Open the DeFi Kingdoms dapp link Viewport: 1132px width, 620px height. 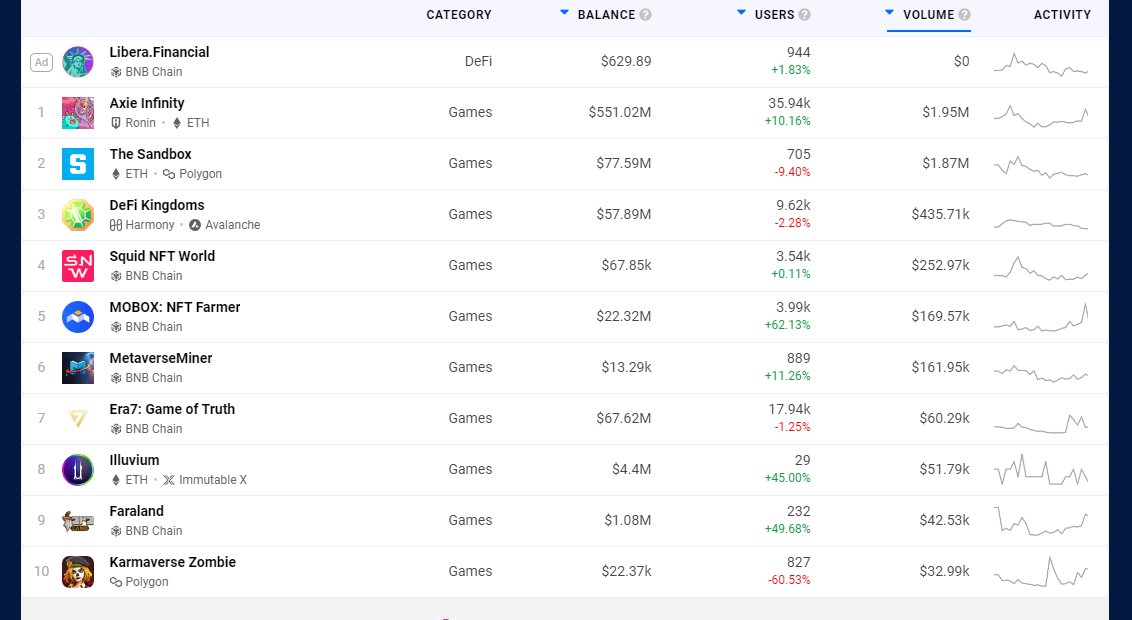[157, 205]
